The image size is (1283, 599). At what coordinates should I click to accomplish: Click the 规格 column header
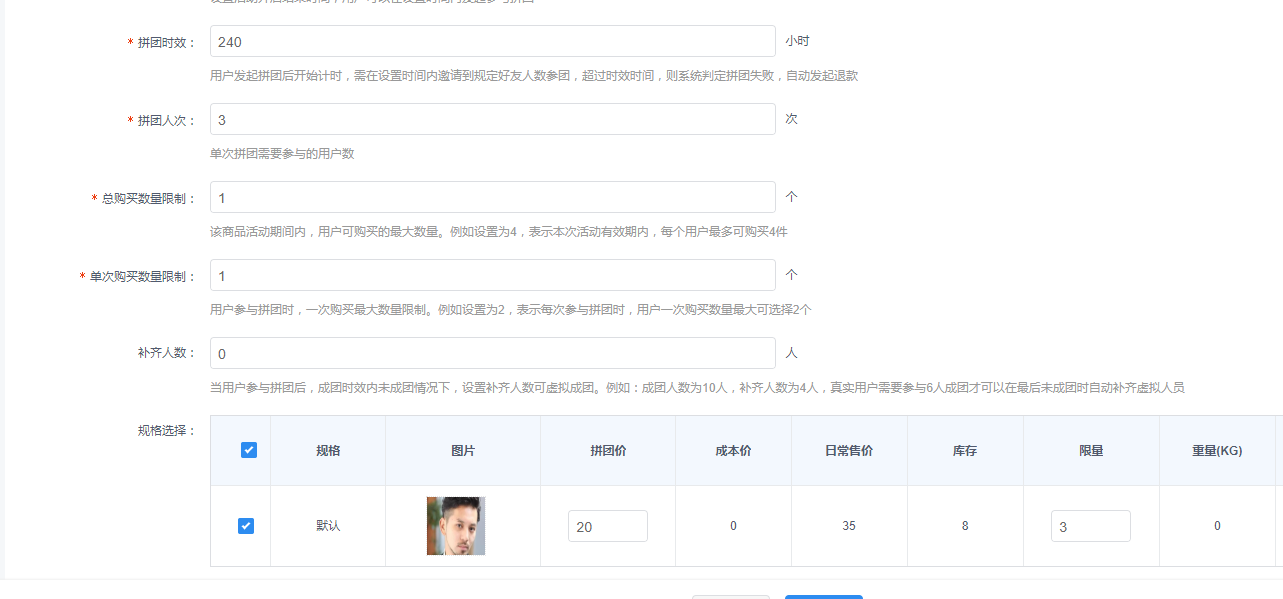pos(328,451)
